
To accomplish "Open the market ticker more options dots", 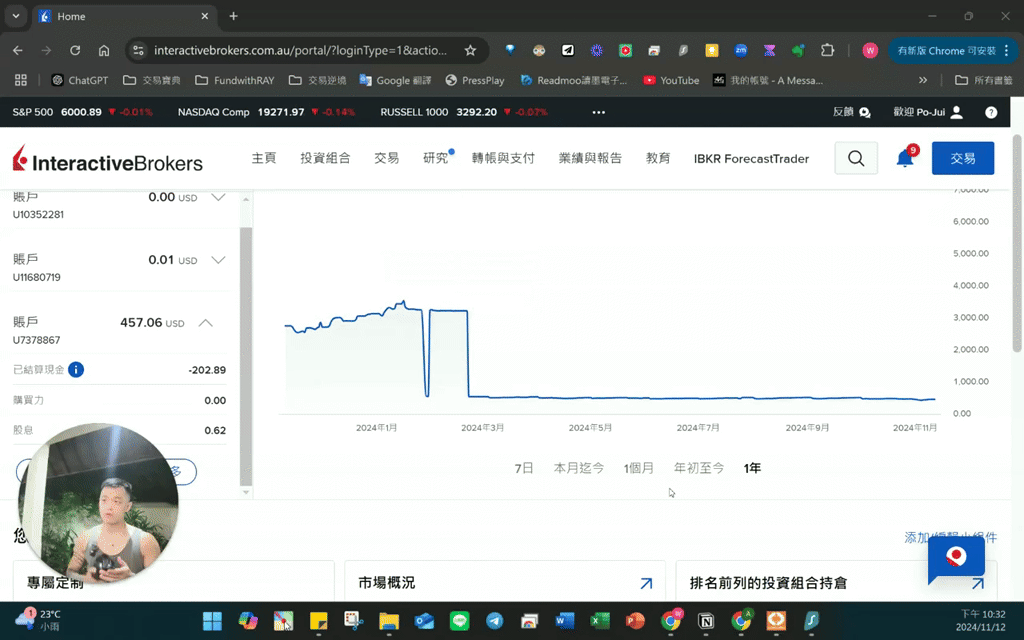I will [598, 112].
